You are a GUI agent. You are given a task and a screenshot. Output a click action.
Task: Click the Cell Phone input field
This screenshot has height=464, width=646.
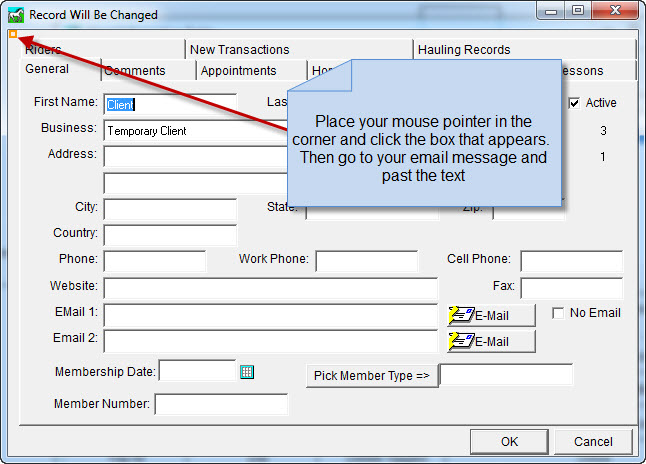tap(572, 261)
